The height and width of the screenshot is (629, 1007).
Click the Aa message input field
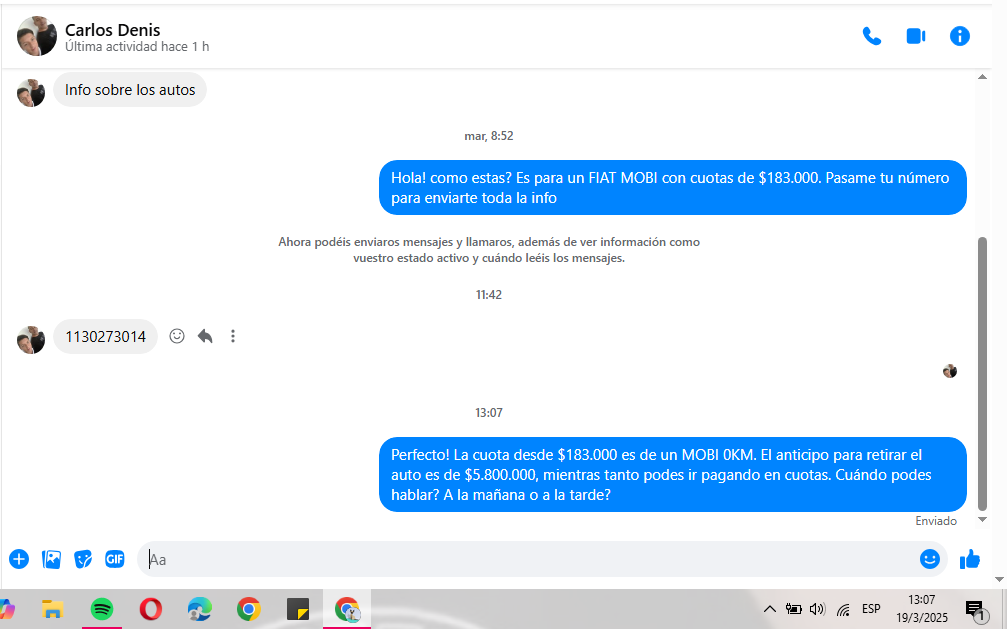tap(527, 559)
